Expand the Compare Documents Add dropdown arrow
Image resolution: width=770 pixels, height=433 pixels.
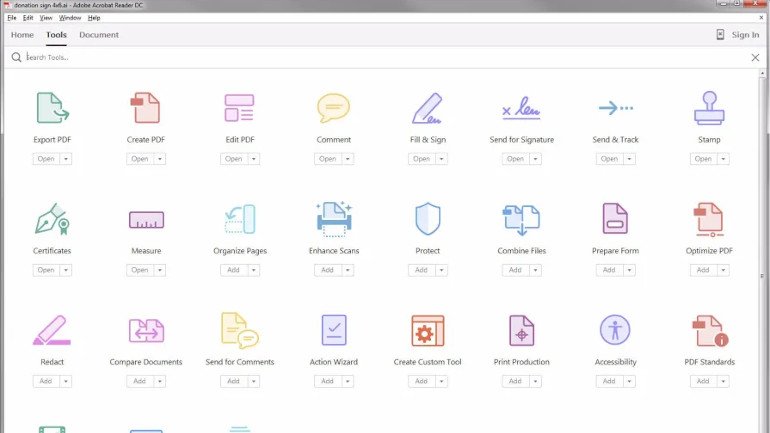pyautogui.click(x=160, y=381)
